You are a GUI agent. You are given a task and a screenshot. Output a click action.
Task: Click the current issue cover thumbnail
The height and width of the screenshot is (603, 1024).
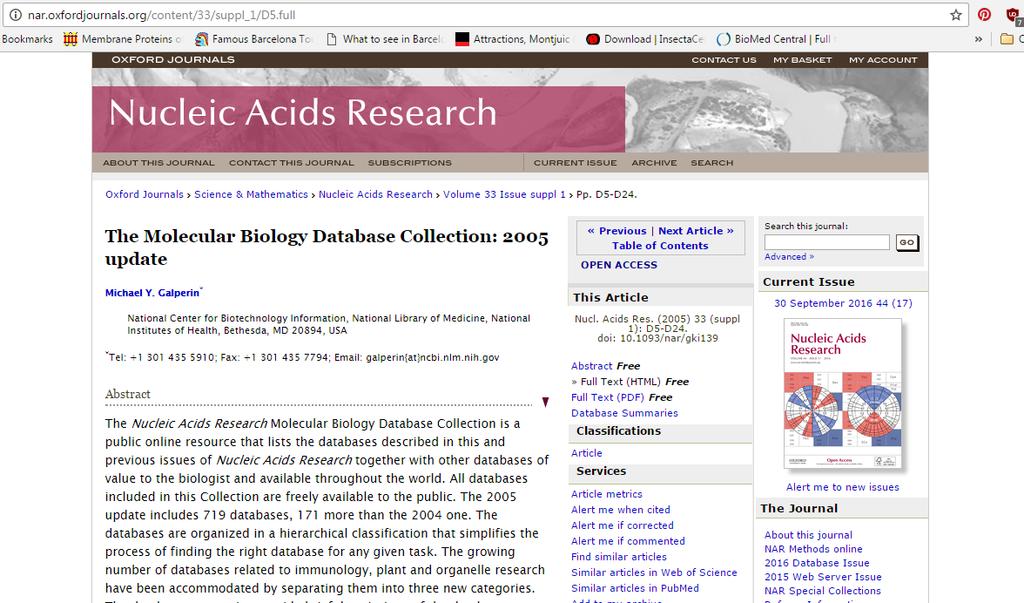pyautogui.click(x=842, y=393)
